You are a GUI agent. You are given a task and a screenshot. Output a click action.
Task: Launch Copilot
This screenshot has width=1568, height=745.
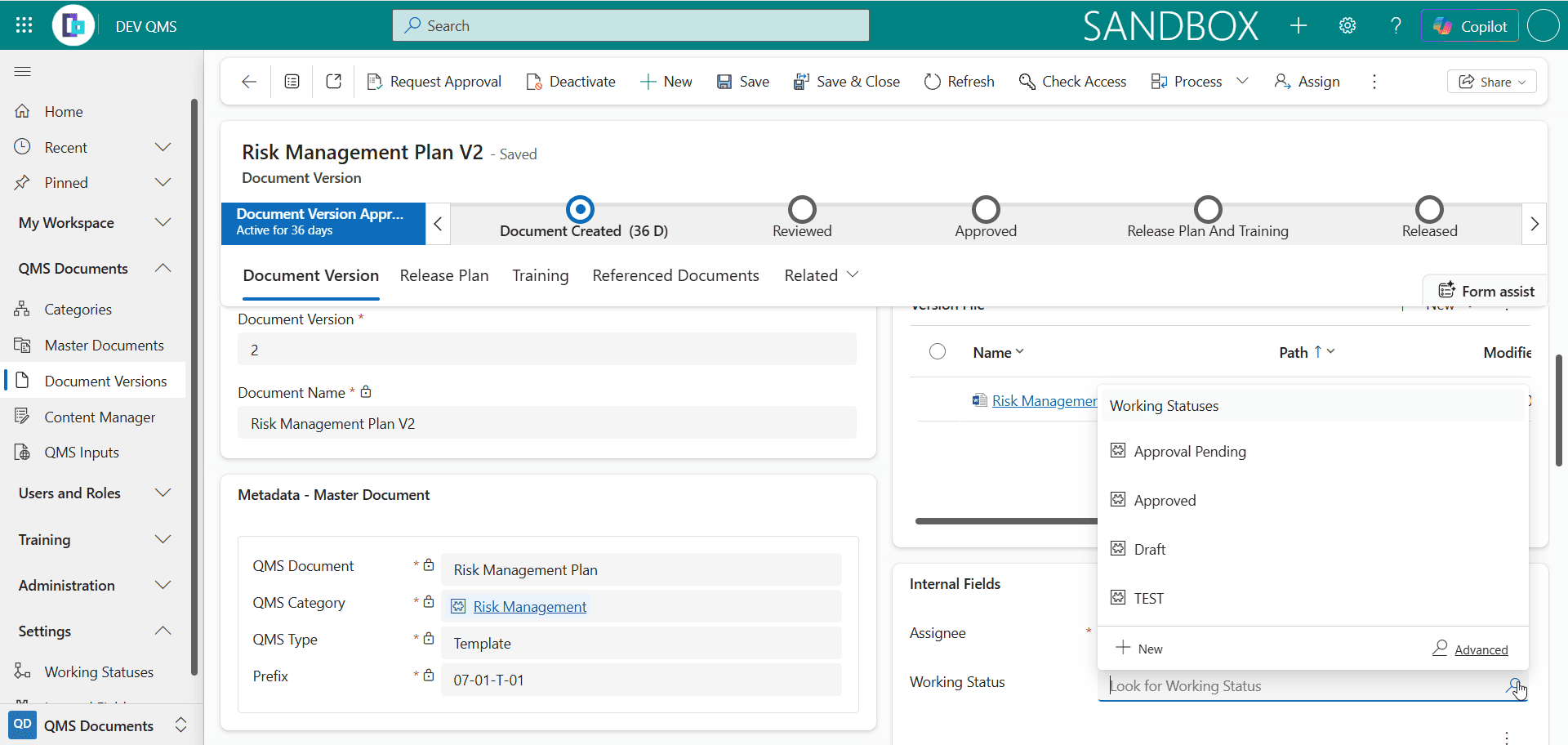coord(1470,25)
